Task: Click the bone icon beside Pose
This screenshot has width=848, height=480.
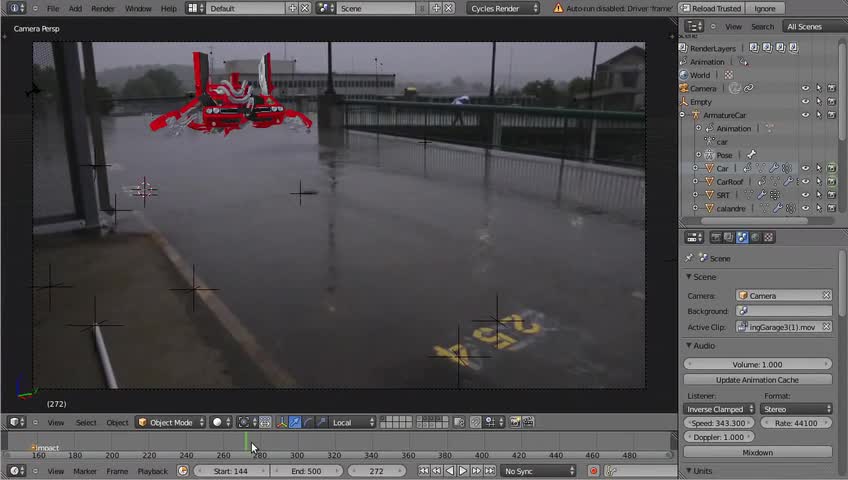Action: coord(751,155)
